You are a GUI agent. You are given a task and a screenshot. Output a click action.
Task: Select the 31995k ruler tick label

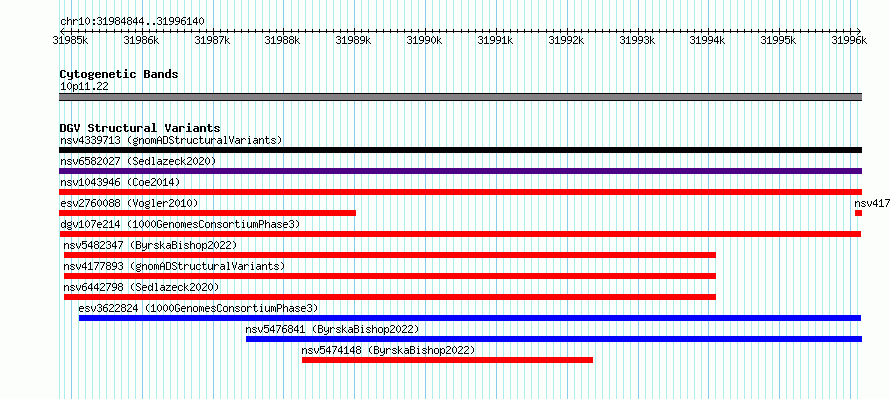click(779, 40)
